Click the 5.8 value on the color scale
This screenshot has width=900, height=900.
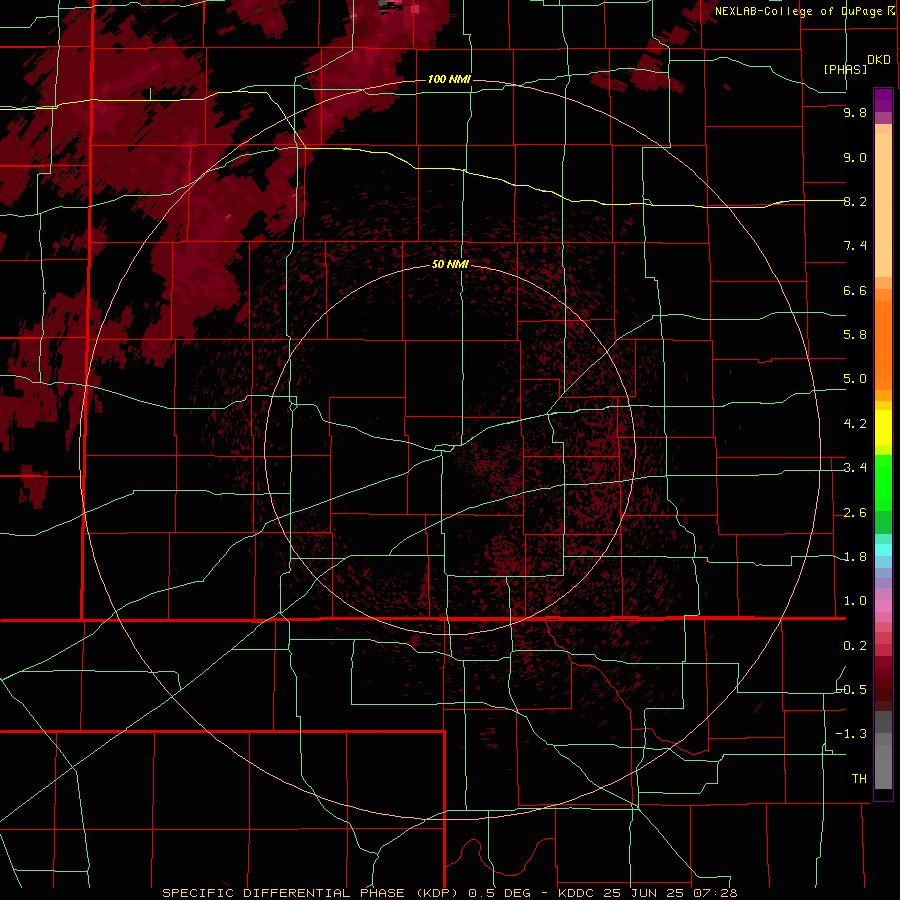click(x=855, y=335)
